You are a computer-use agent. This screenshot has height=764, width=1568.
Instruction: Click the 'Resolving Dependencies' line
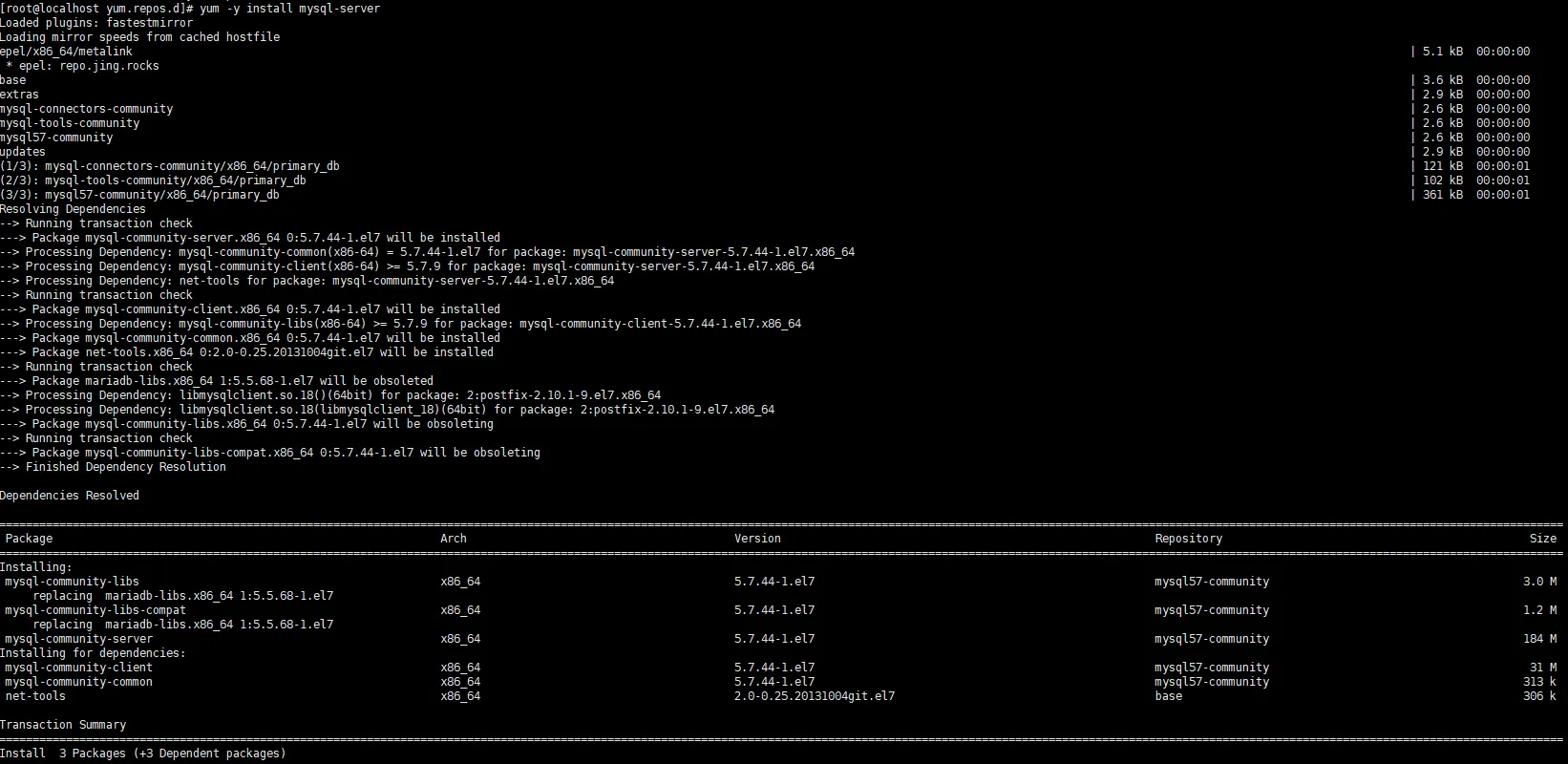pyautogui.click(x=73, y=209)
